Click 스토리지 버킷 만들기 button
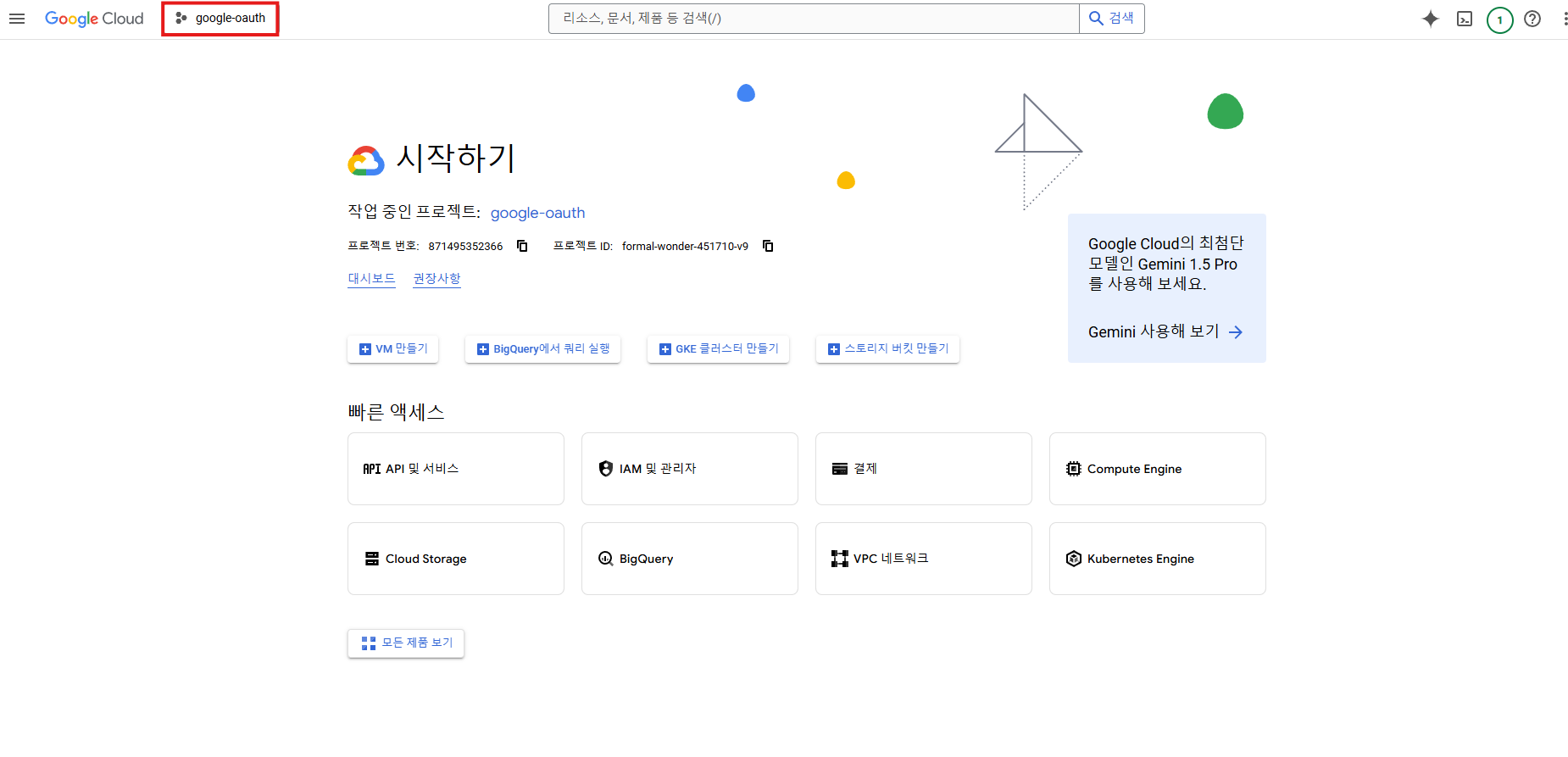The image size is (1568, 757). pyautogui.click(x=887, y=349)
